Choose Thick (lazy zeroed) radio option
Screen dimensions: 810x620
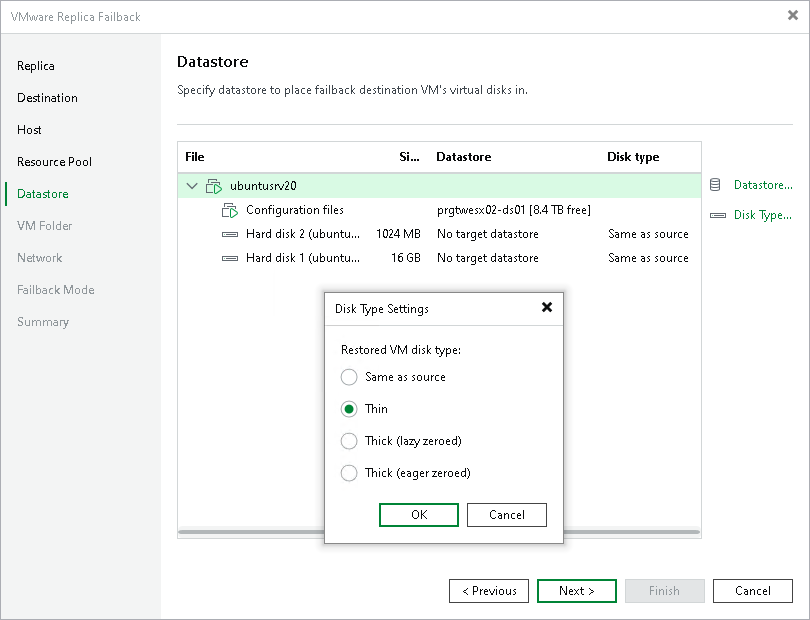(x=349, y=441)
